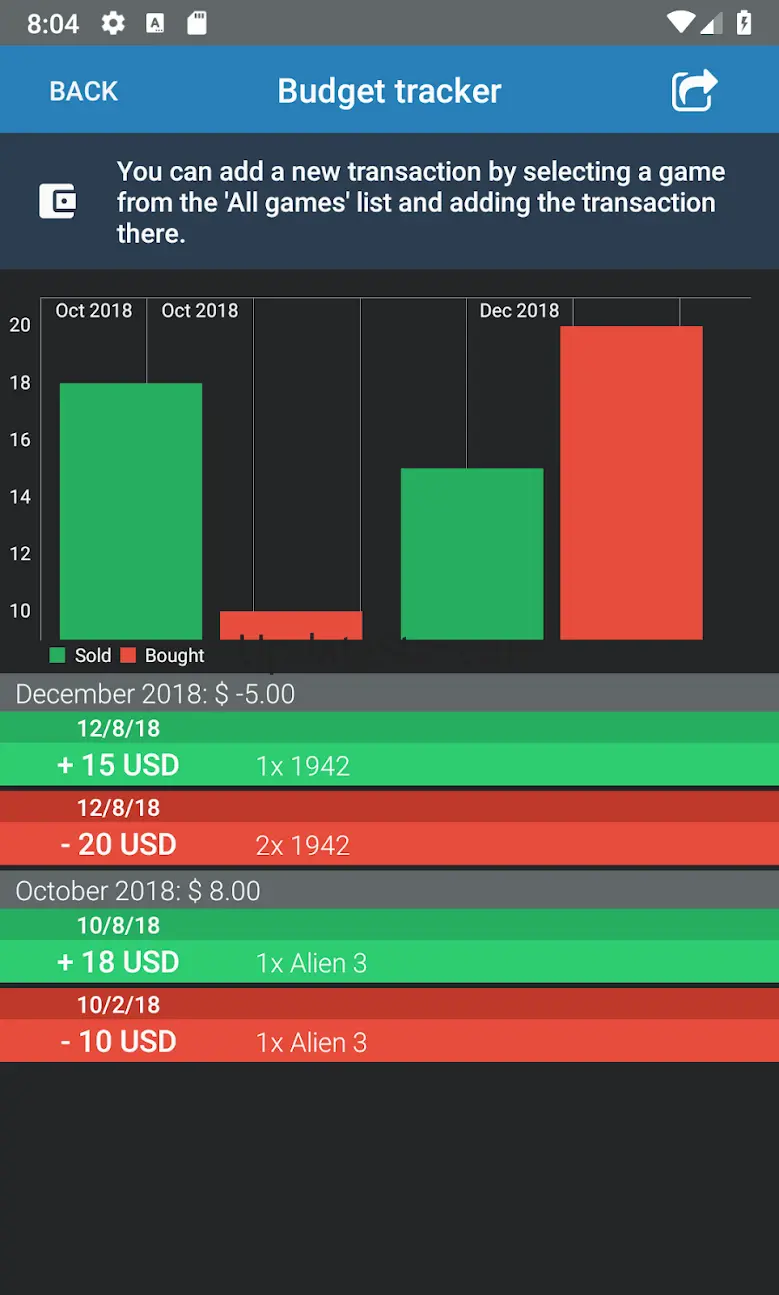Select the short red bar at 10
The width and height of the screenshot is (779, 1295).
(x=291, y=625)
